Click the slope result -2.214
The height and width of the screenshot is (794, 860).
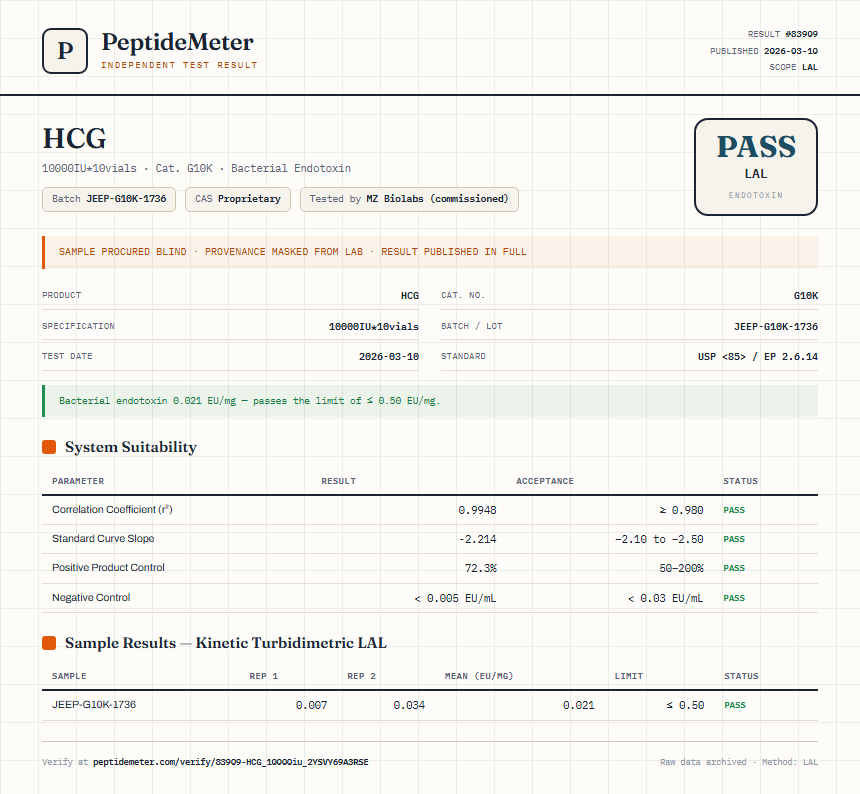477,539
